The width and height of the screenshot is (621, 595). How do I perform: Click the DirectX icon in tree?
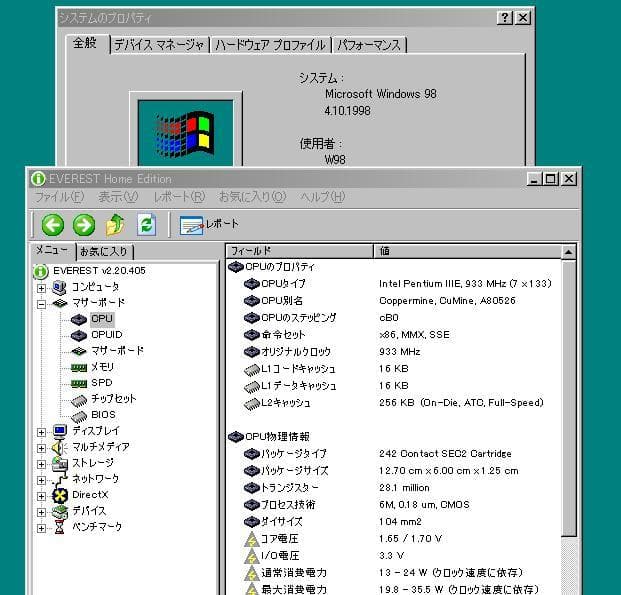tap(60, 495)
